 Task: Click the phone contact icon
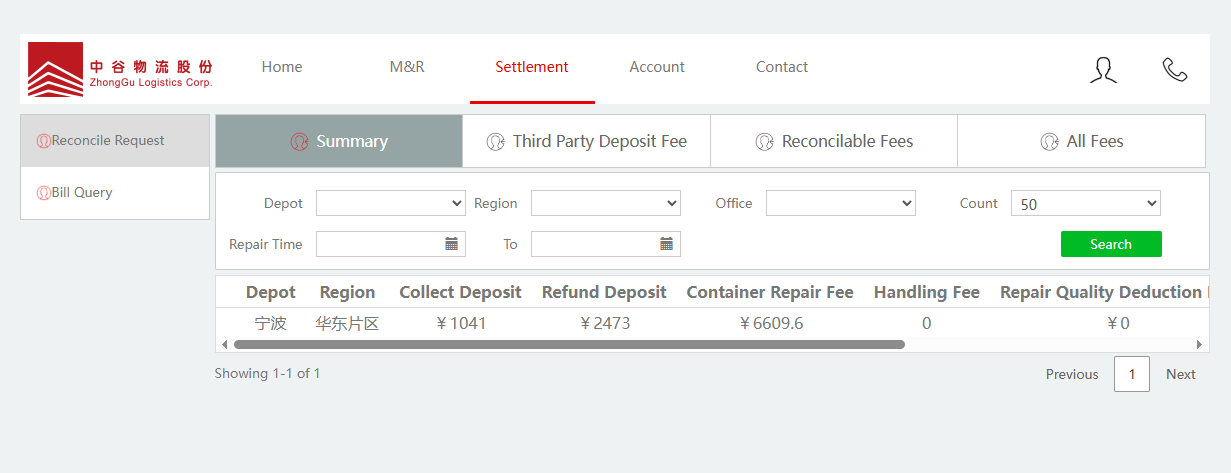1174,69
